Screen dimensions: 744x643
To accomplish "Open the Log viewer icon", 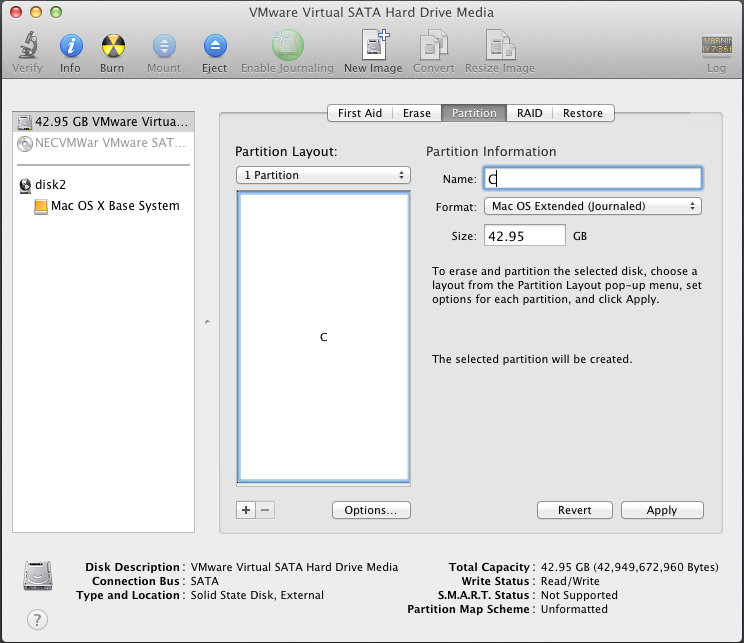I will click(716, 46).
